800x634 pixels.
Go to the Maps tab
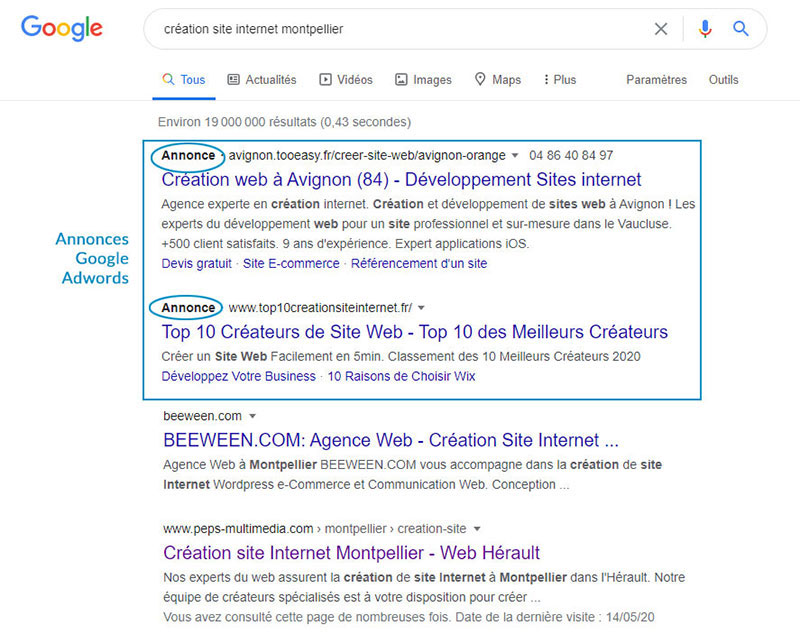pos(497,80)
